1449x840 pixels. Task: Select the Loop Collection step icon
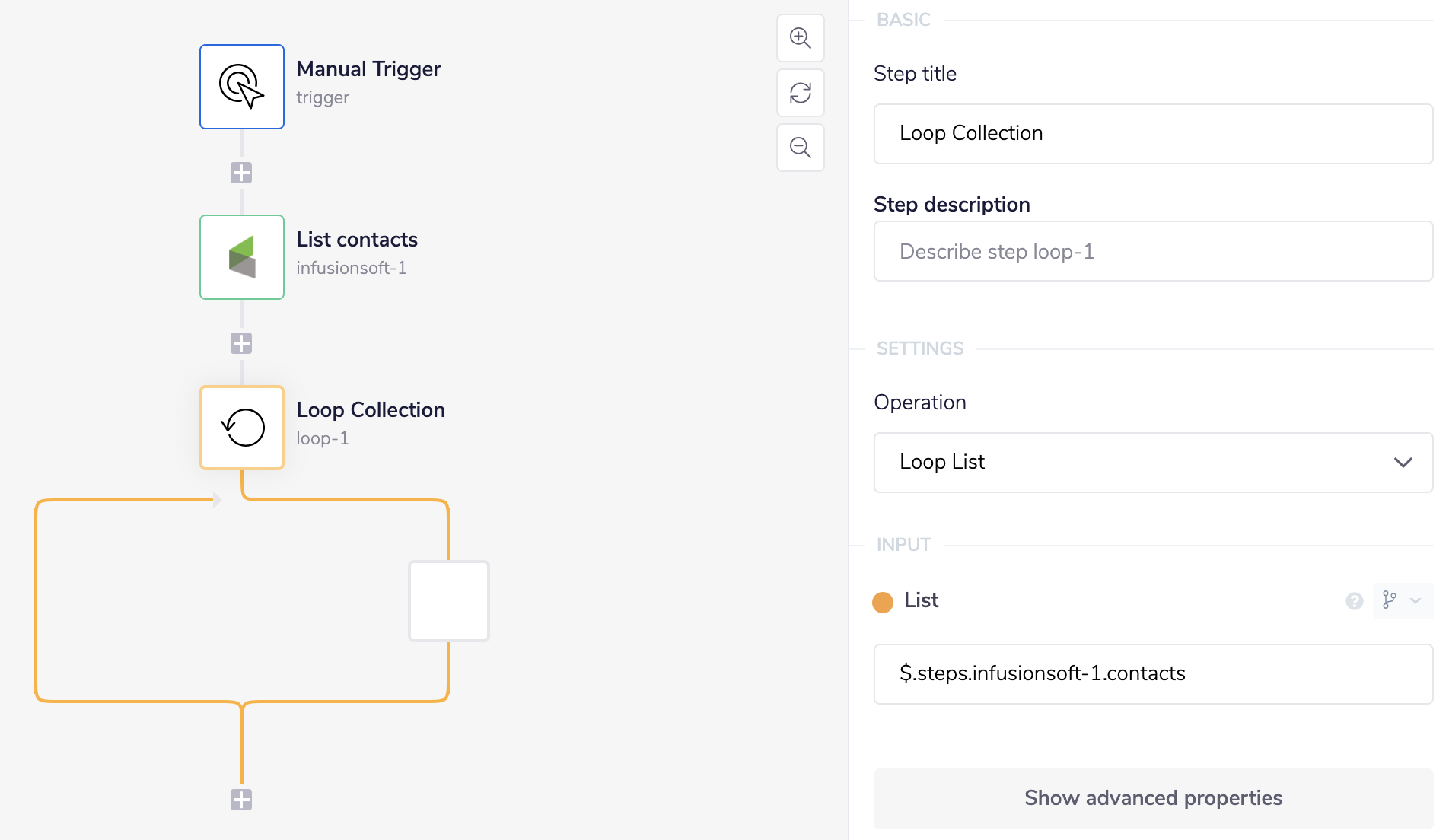tap(242, 428)
